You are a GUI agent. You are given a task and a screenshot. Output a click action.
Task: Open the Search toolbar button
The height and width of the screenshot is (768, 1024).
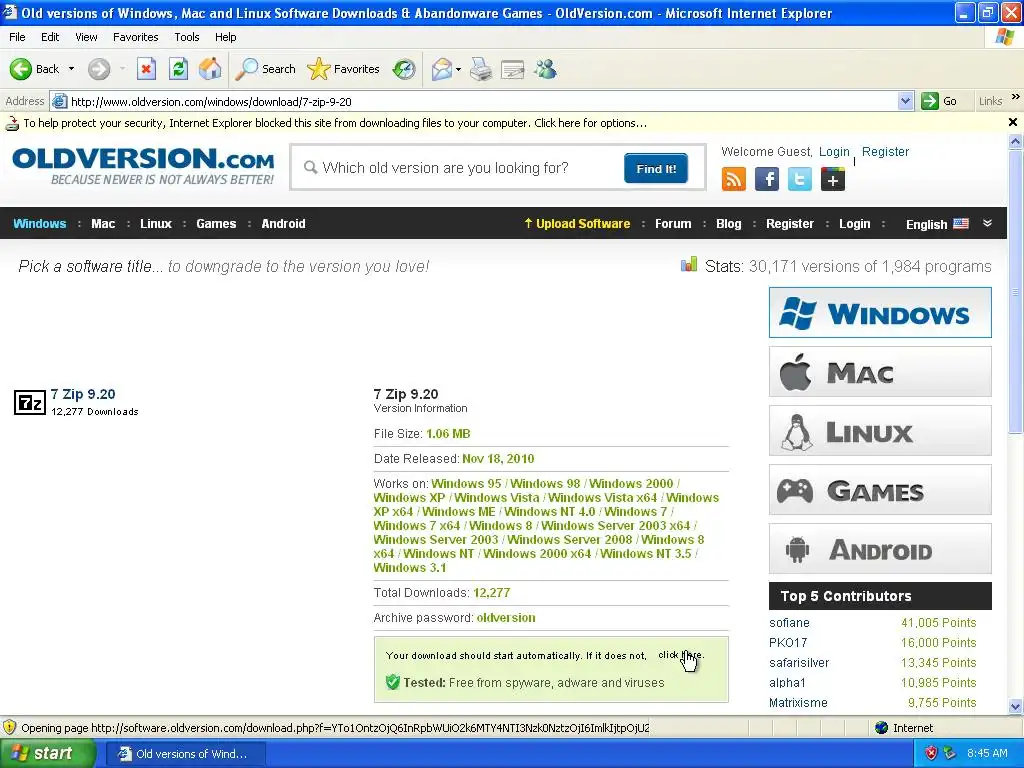coord(265,69)
